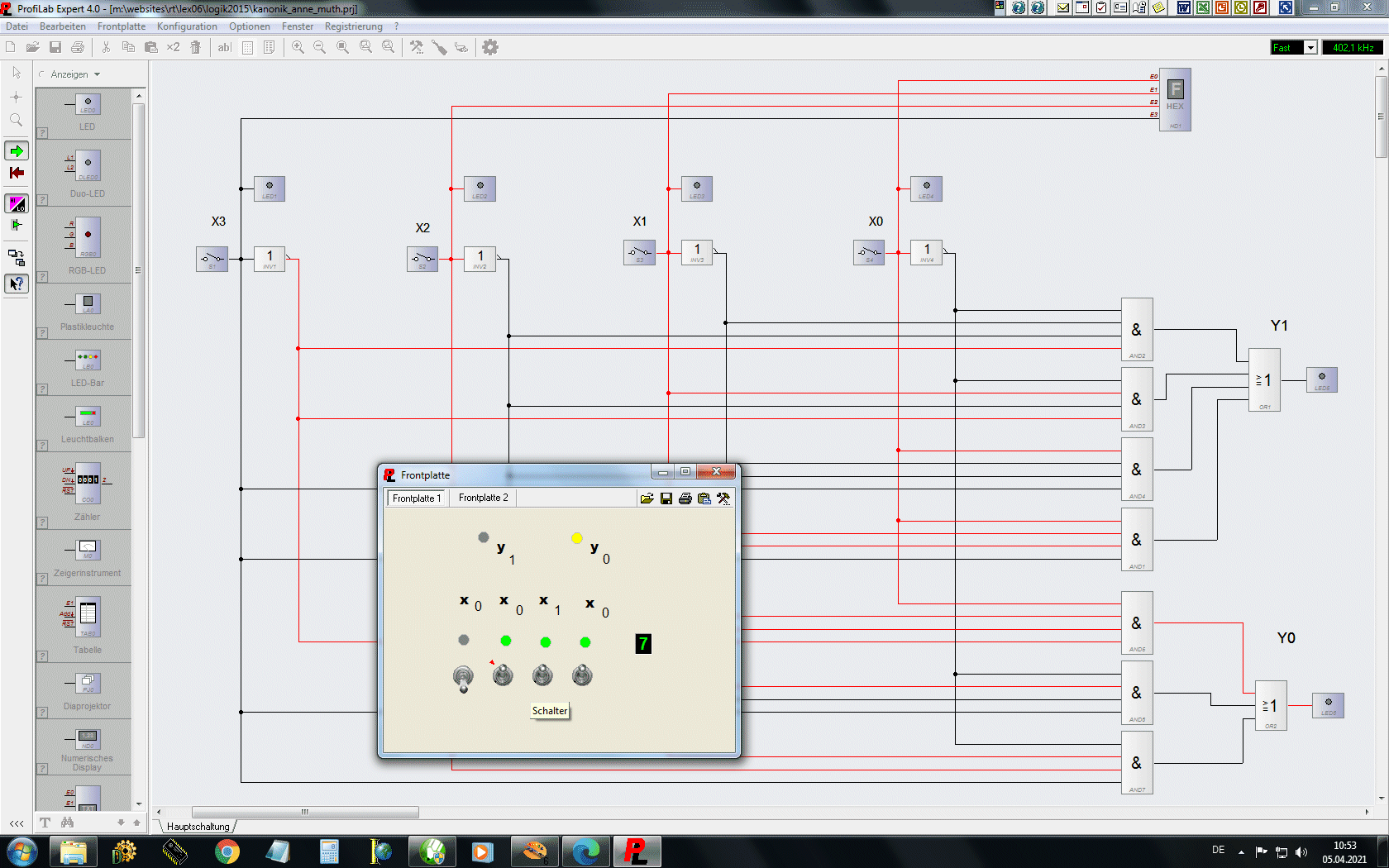The width and height of the screenshot is (1389, 868).
Task: Open the Fenster menu
Action: click(x=298, y=26)
